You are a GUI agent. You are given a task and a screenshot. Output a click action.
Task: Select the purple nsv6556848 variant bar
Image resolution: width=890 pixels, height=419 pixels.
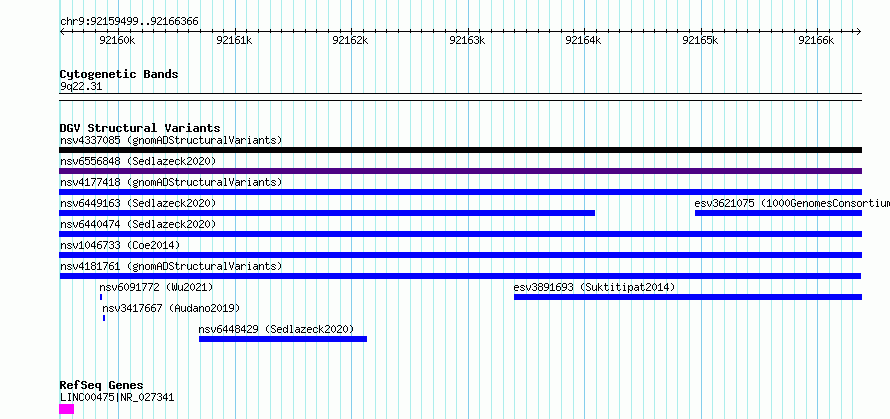click(x=460, y=171)
